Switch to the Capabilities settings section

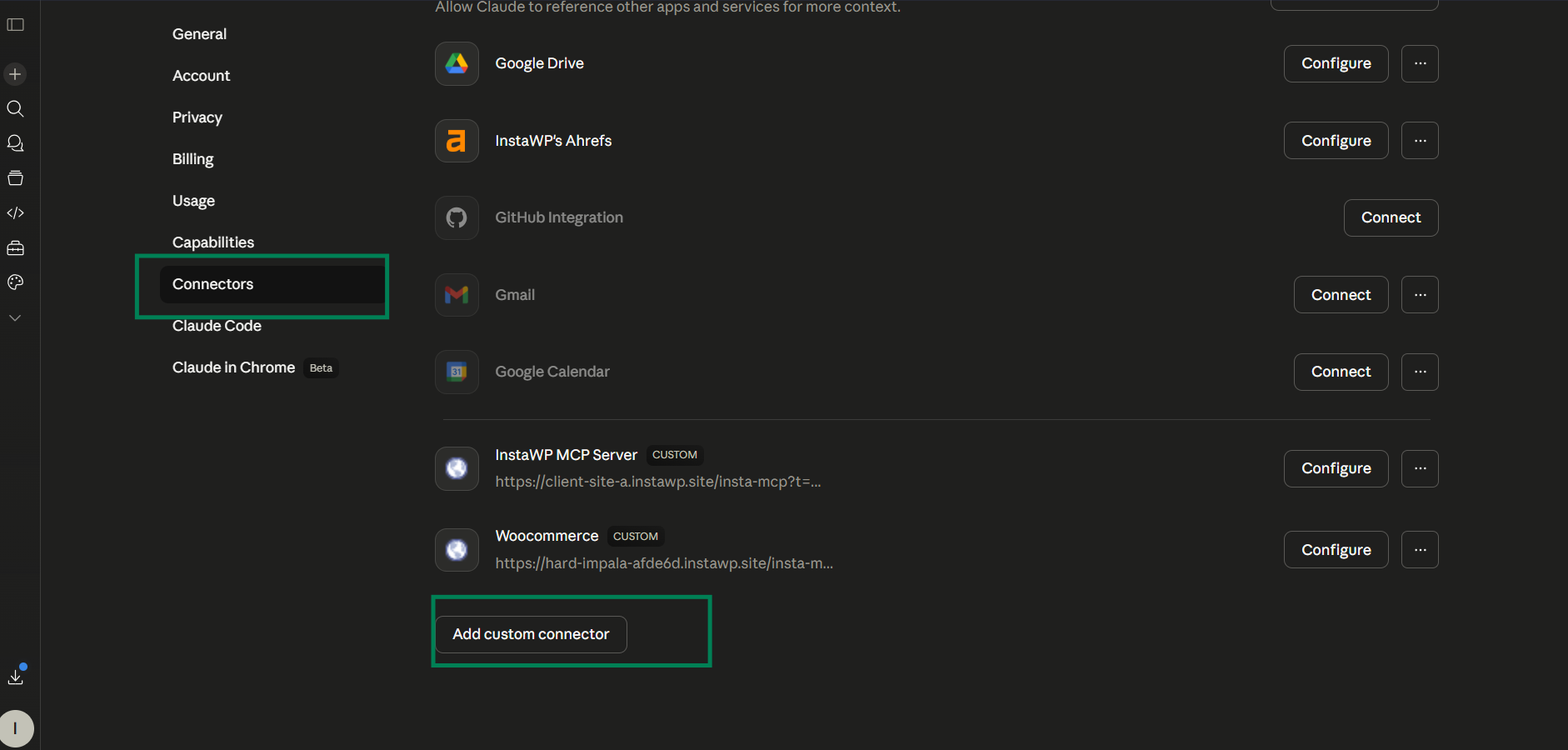click(213, 242)
